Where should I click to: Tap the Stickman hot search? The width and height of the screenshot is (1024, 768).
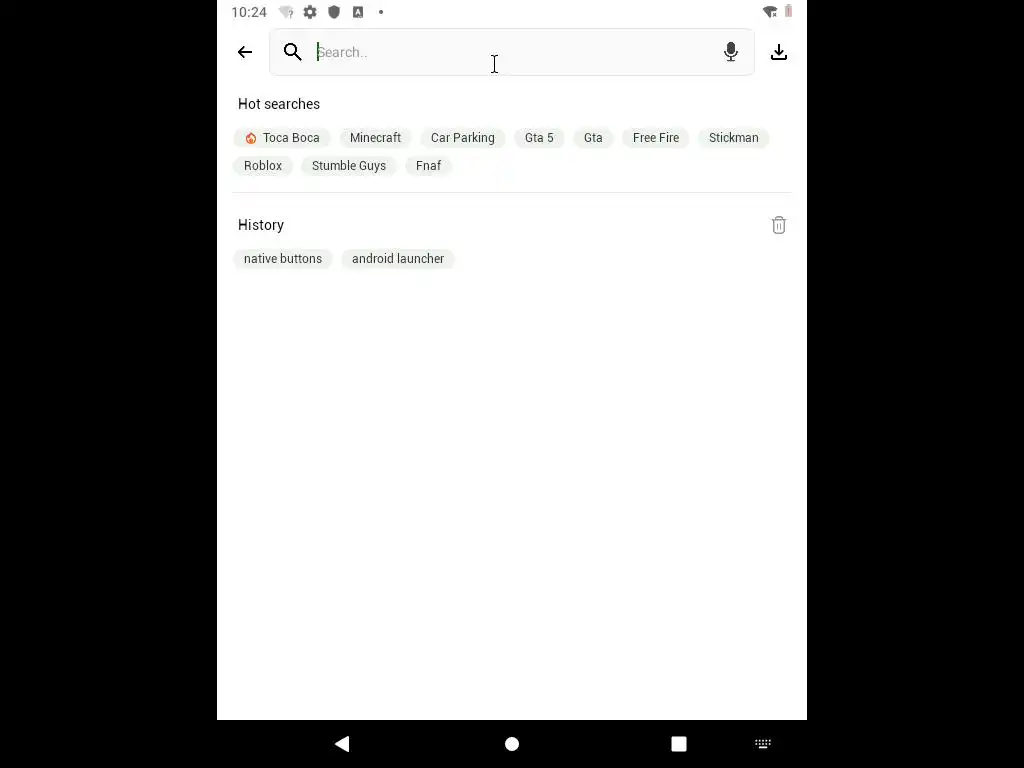tap(733, 138)
